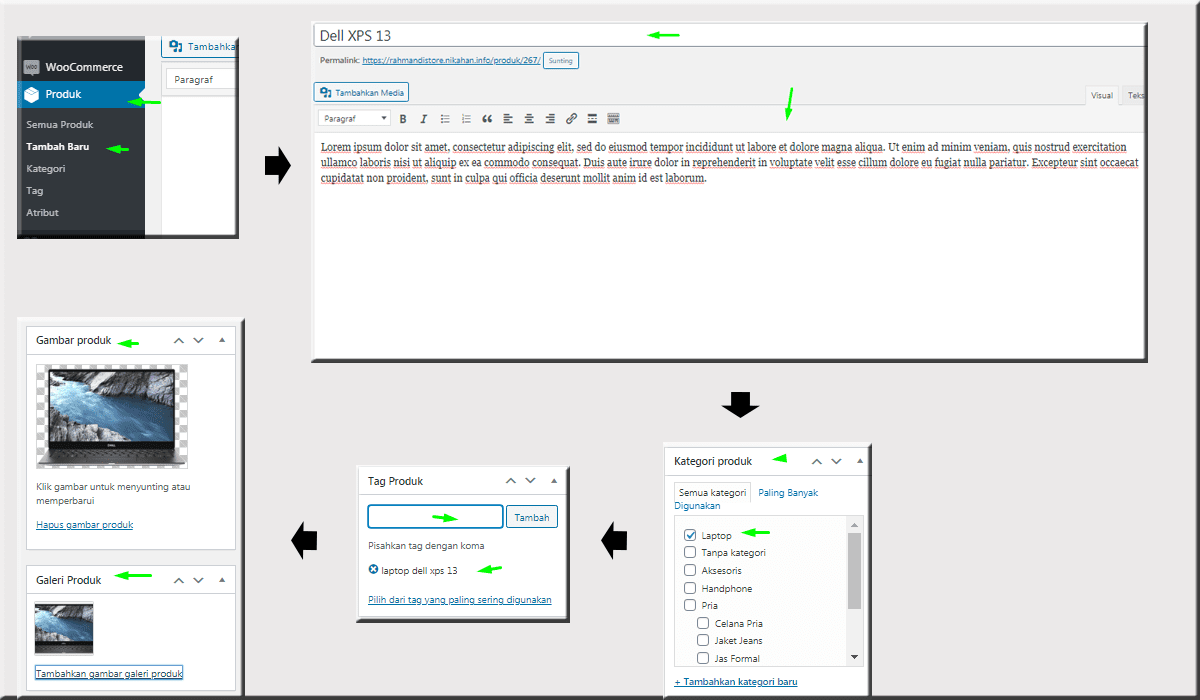Switch to the Visual editor tab

(x=1102, y=95)
